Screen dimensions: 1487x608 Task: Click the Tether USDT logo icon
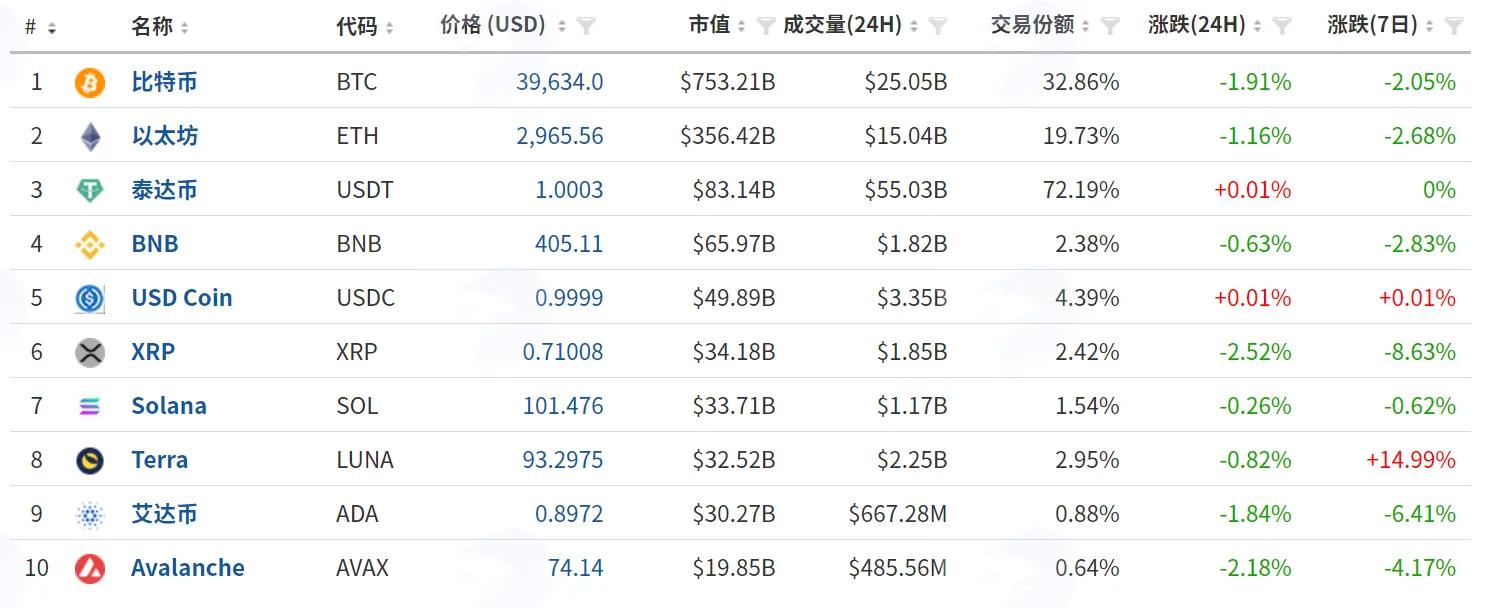tap(90, 190)
